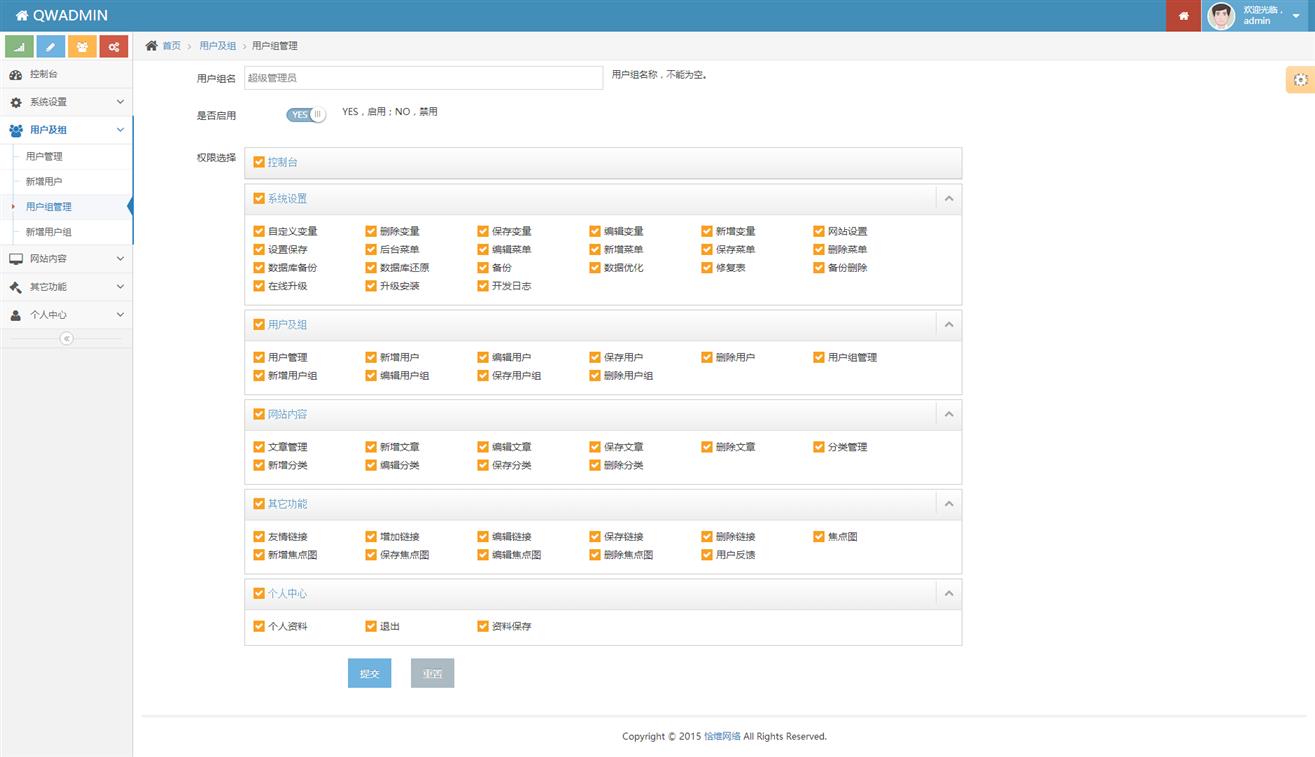Image resolution: width=1315 pixels, height=757 pixels.
Task: Open the orange settings gear panel
Action: (x=1300, y=80)
